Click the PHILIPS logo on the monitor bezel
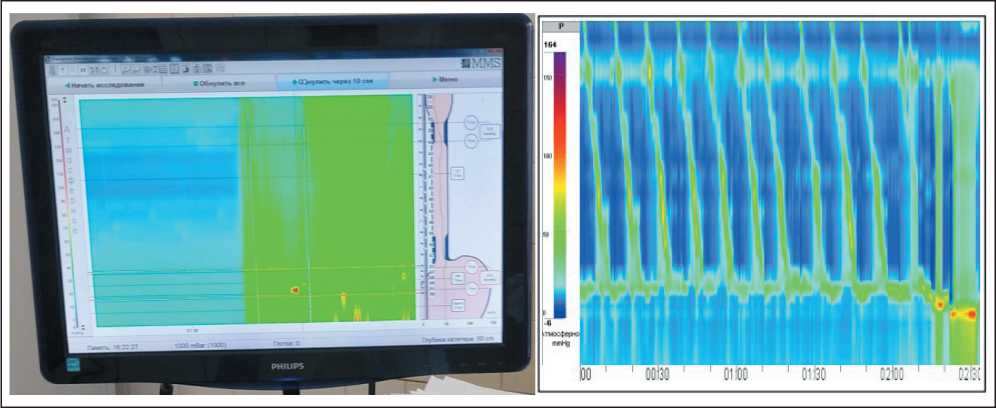Screen dimensions: 996x408 coord(286,366)
